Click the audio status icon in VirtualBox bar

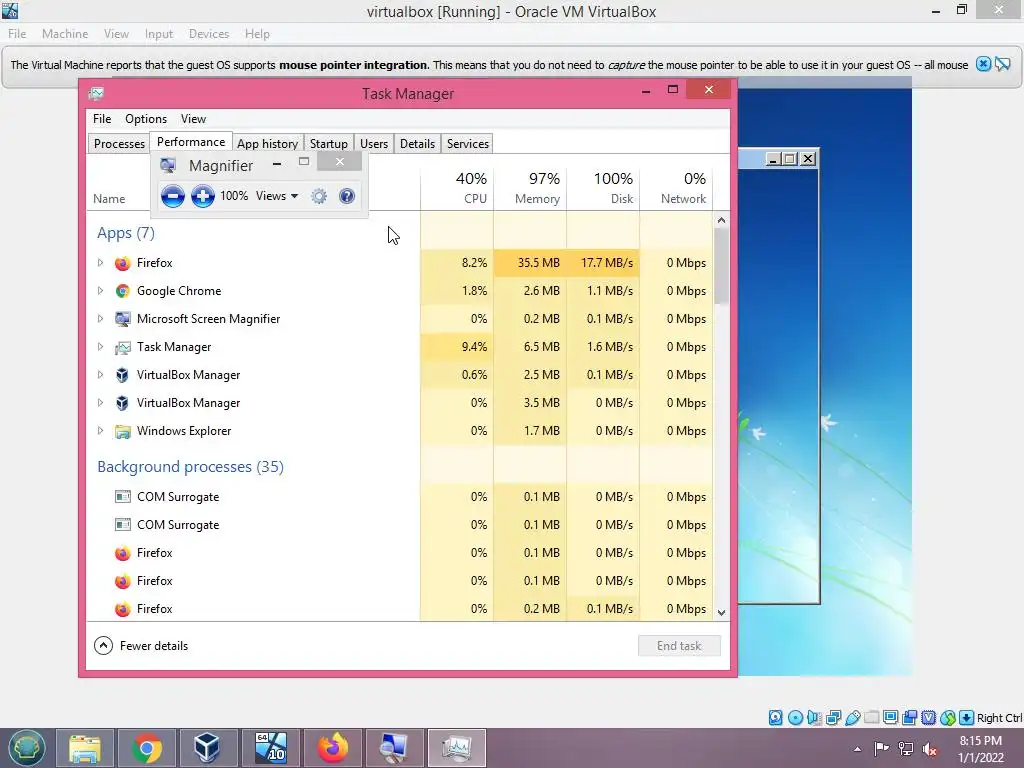(814, 718)
